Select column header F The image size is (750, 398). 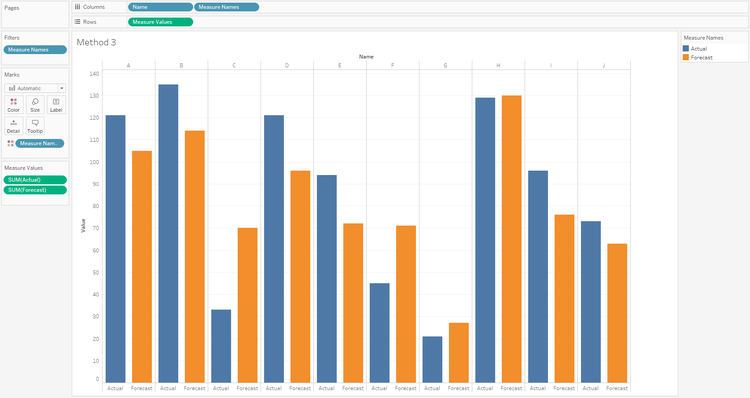(x=392, y=65)
